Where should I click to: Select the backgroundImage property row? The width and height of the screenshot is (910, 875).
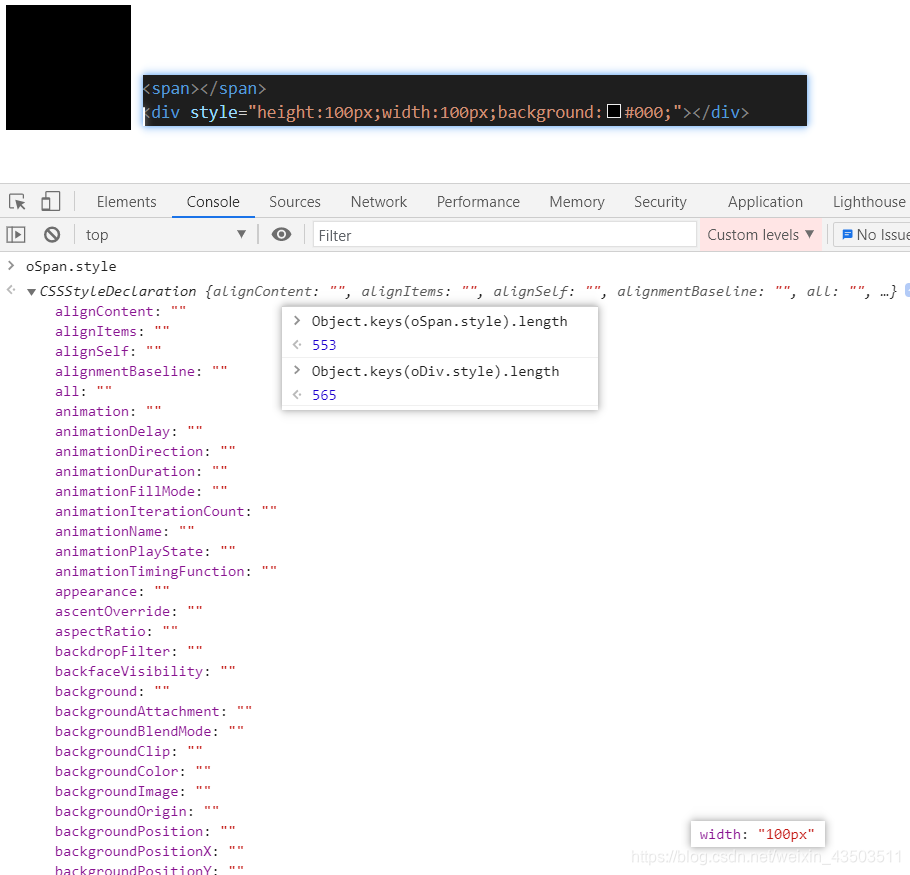click(133, 791)
